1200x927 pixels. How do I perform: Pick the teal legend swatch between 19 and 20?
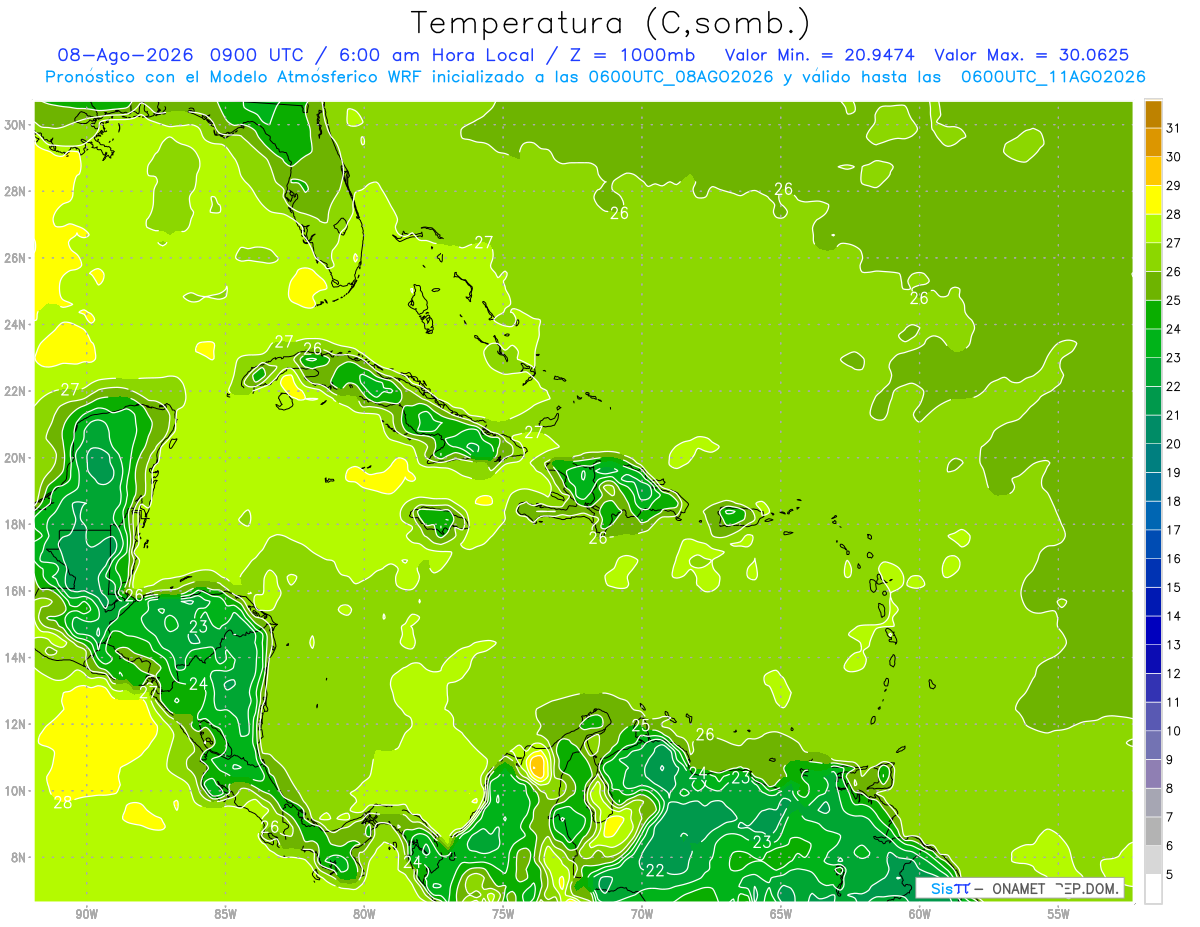(x=1153, y=458)
